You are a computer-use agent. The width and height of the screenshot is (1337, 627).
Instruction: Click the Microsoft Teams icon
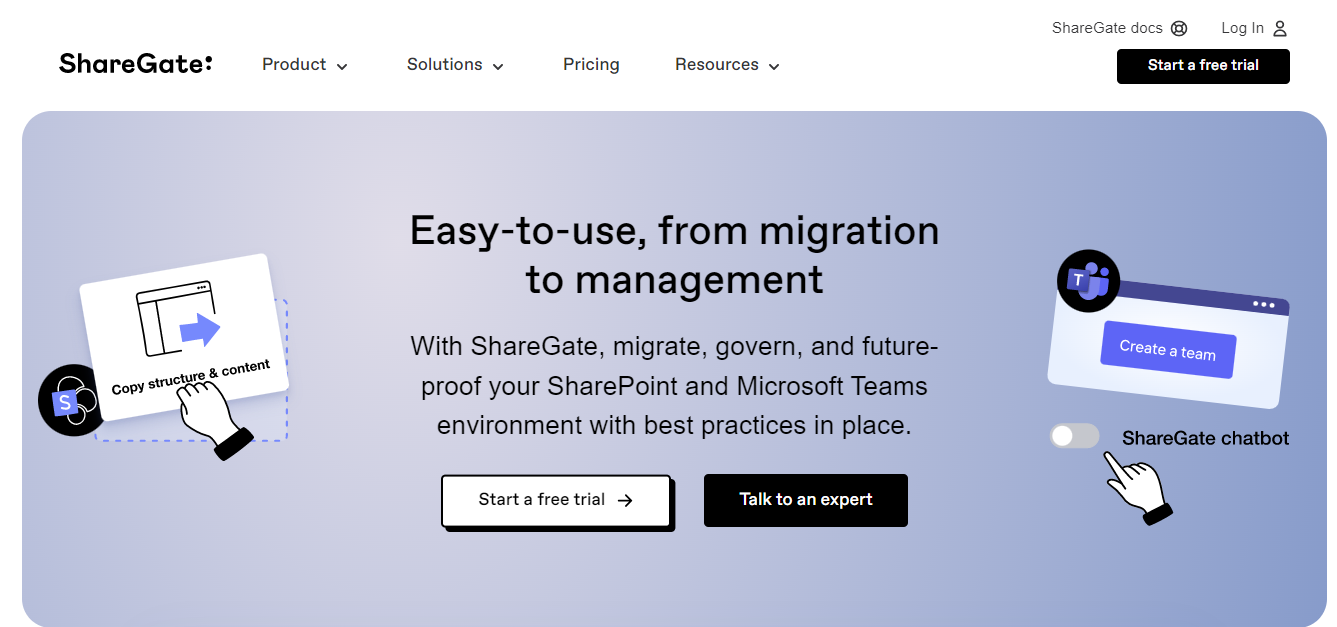1088,281
